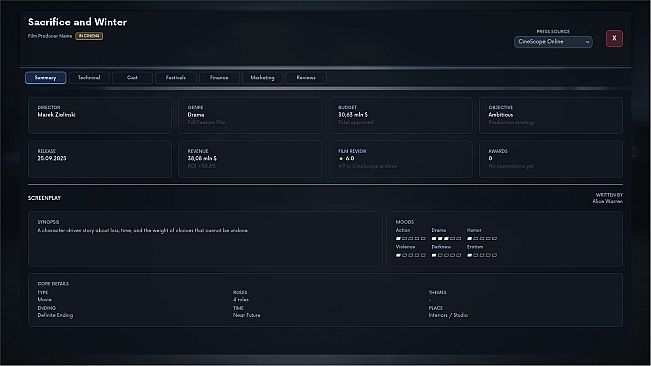Select the Finance tab
Viewport: 651px width, 366px height.
tap(219, 78)
